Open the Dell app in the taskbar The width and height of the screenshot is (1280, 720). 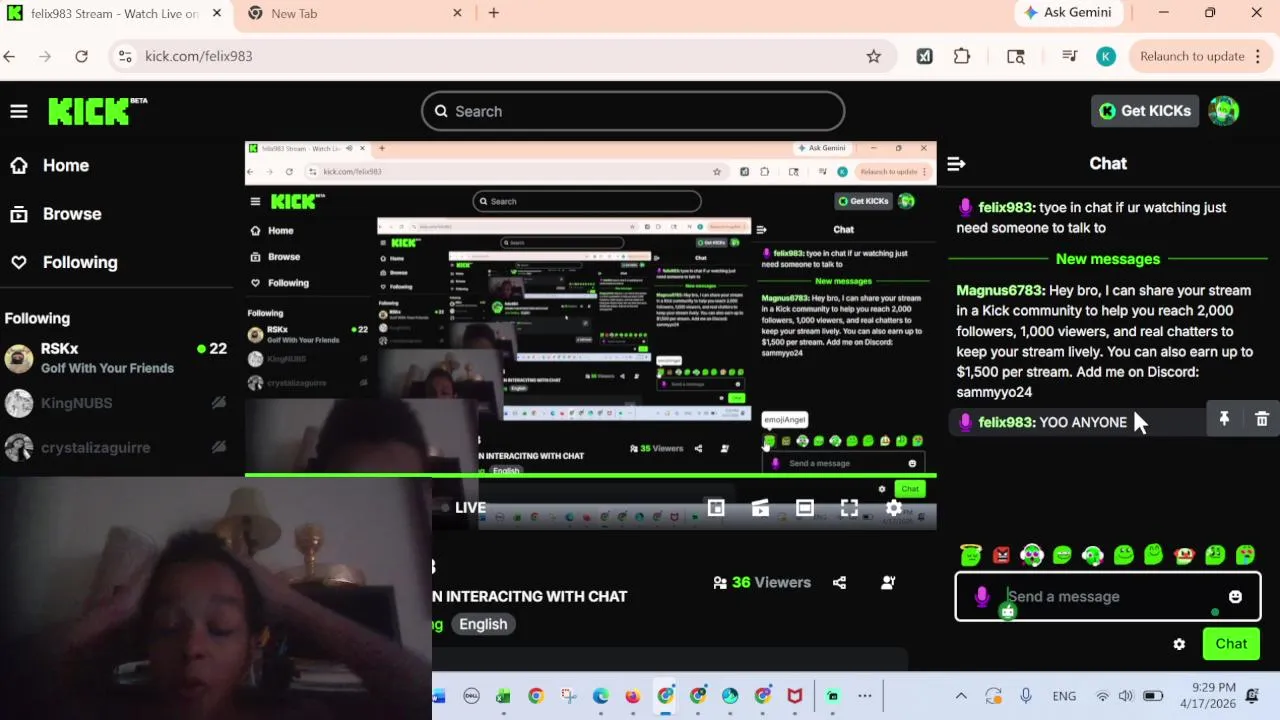471,696
